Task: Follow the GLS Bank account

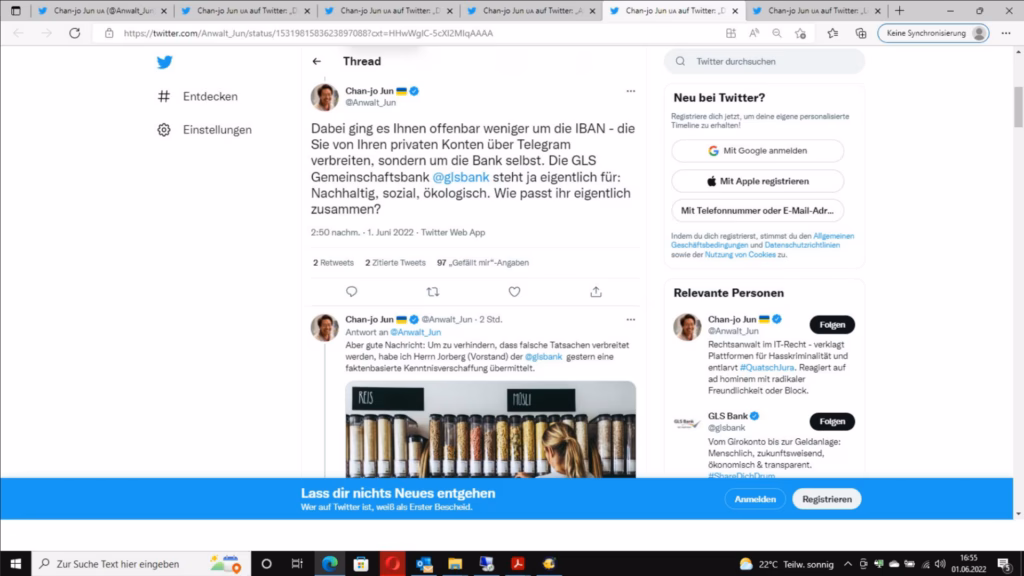Action: pos(831,421)
